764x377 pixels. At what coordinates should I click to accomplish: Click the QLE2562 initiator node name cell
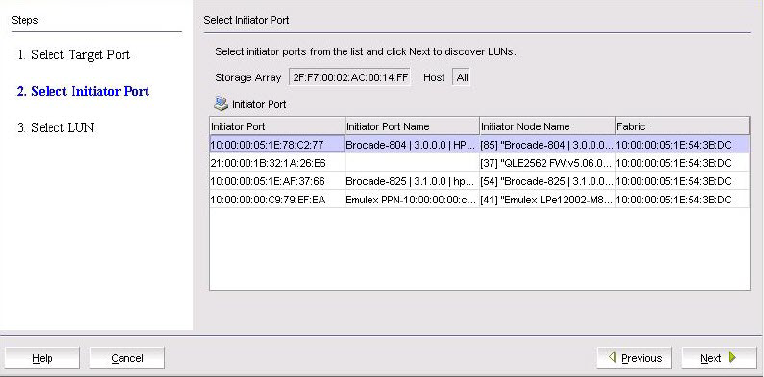click(547, 163)
